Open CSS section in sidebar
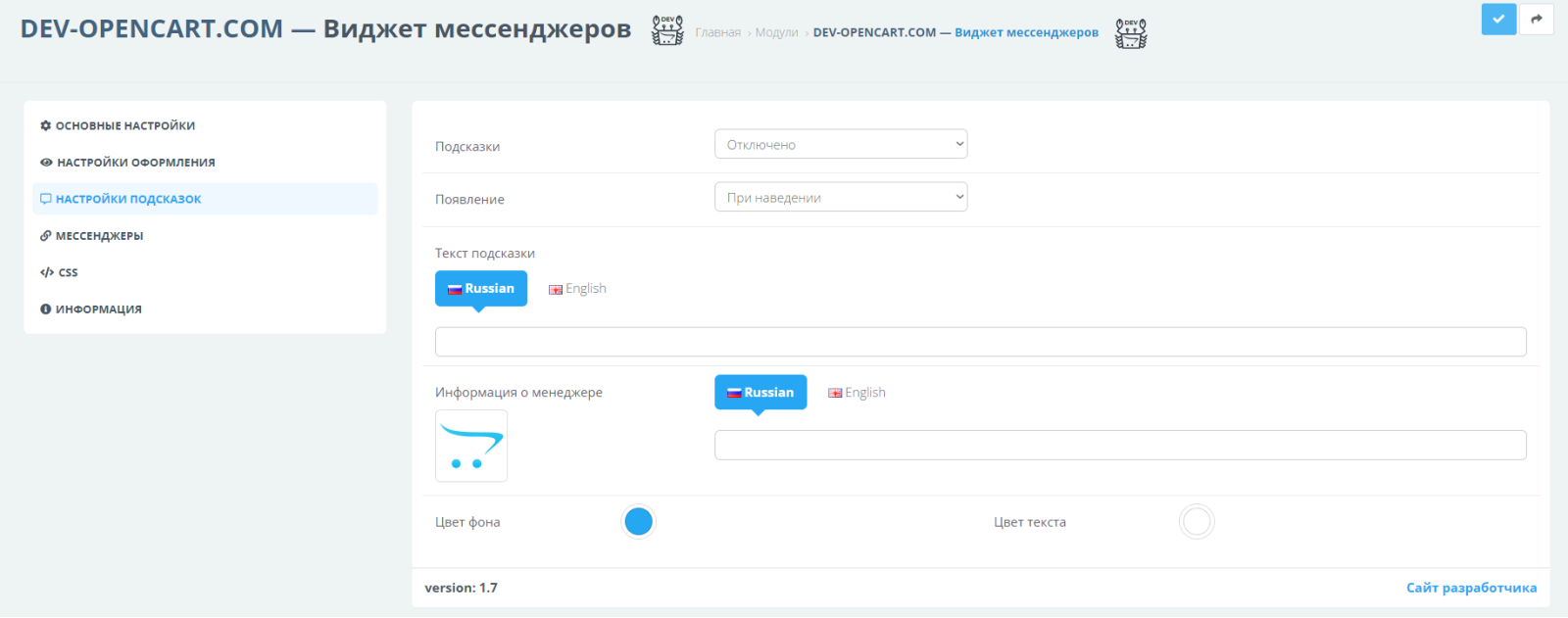Viewport: 1568px width, 618px height. [205, 272]
